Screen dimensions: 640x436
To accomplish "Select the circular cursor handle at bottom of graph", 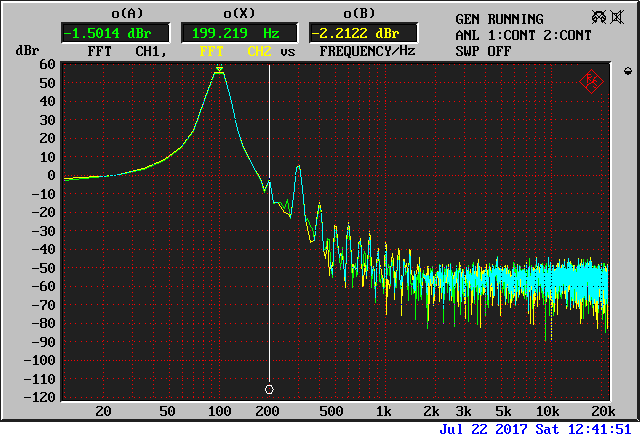I will pyautogui.click(x=269, y=389).
